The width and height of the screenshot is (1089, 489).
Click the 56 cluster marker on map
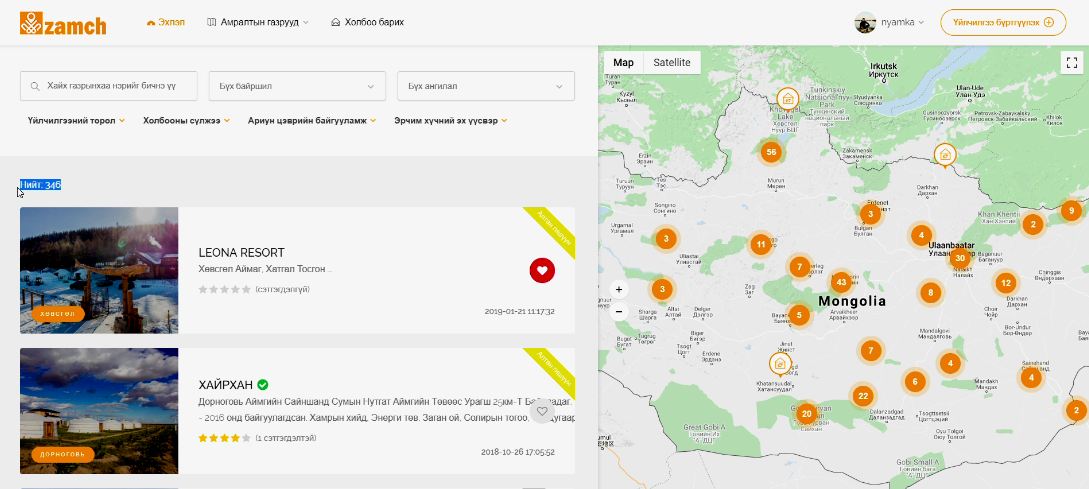click(771, 152)
